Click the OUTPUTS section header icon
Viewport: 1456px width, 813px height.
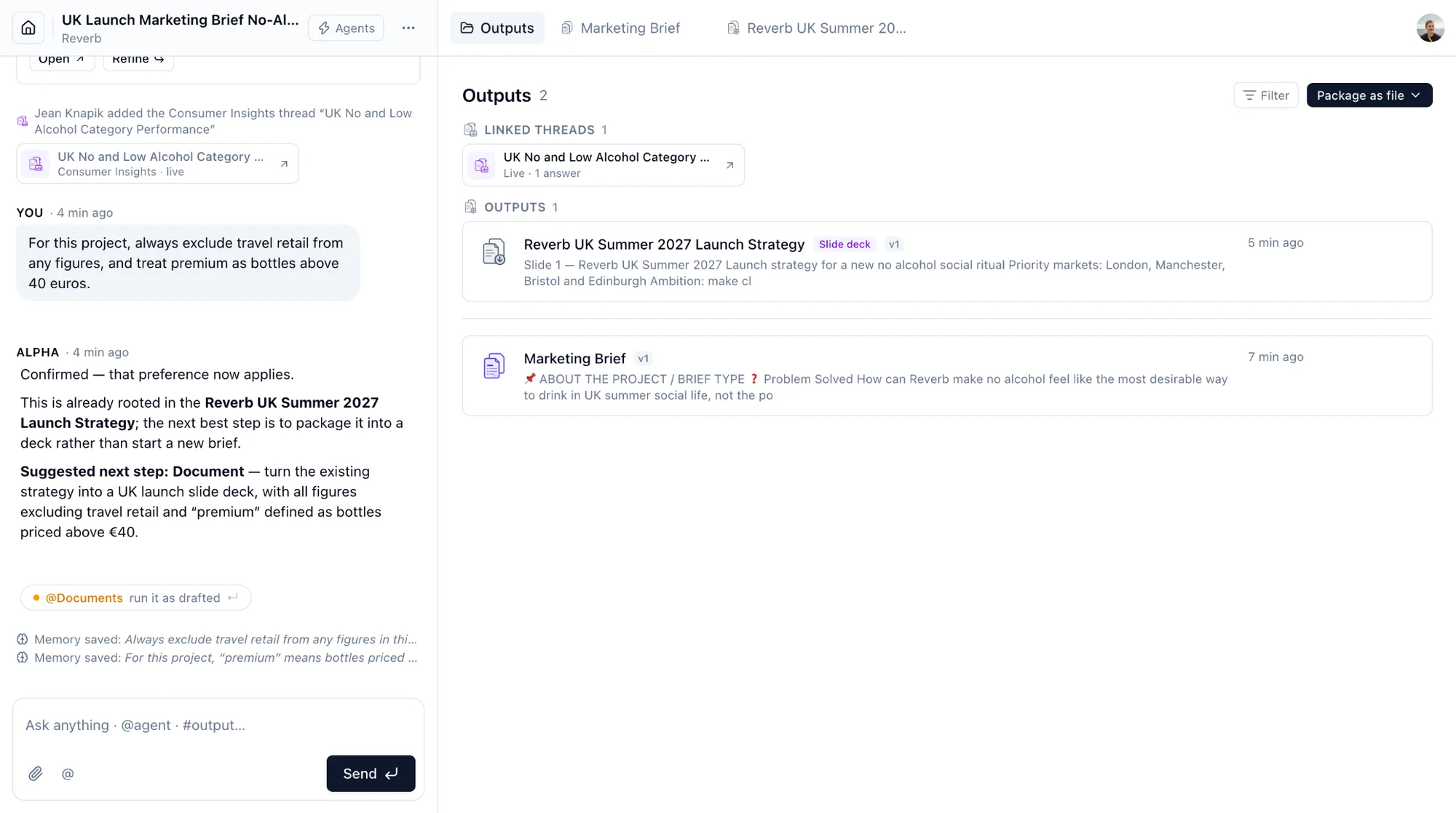click(x=470, y=207)
